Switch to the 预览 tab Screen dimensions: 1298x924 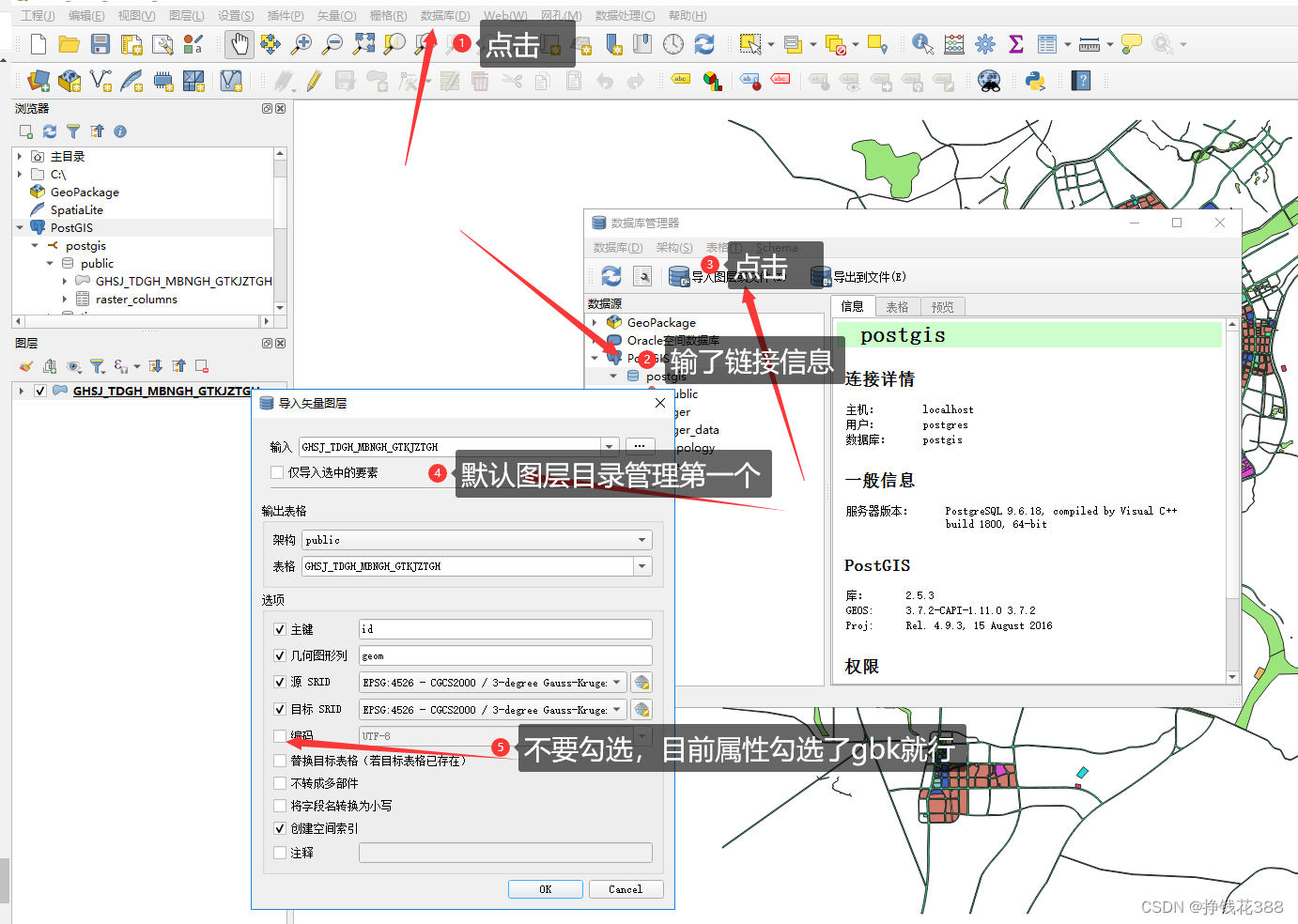pos(942,306)
